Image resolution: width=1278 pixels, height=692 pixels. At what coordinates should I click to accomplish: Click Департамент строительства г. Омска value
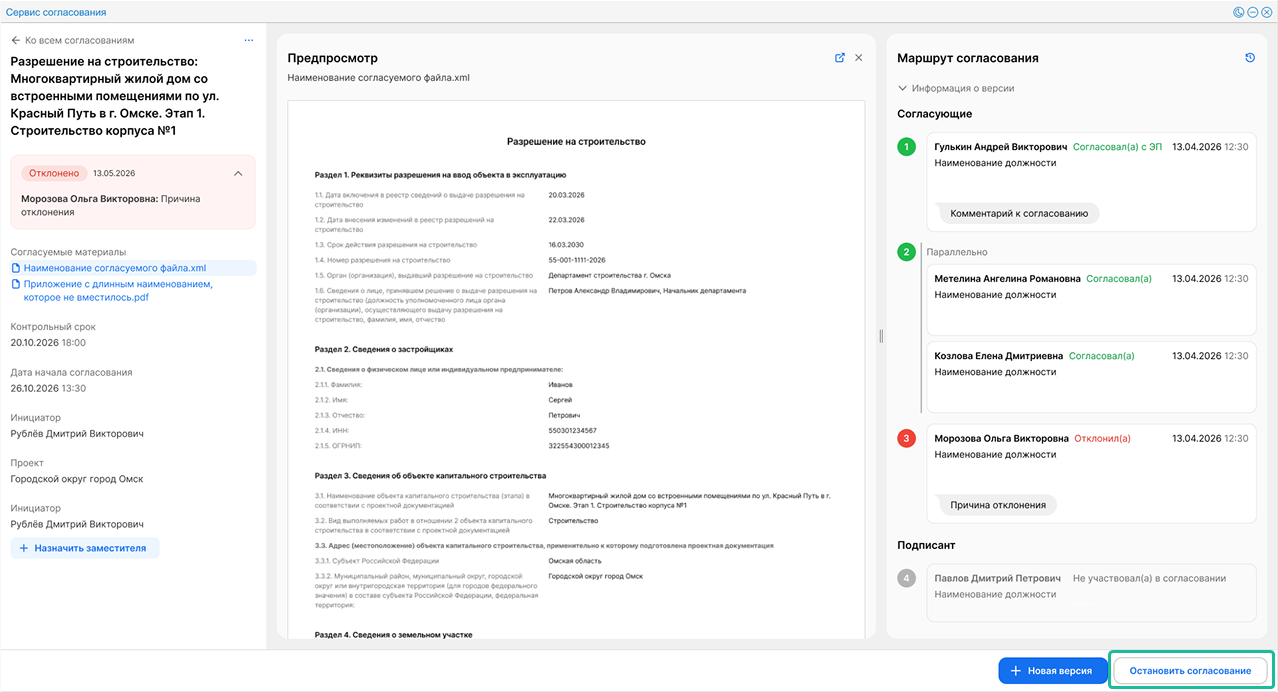click(x=610, y=275)
